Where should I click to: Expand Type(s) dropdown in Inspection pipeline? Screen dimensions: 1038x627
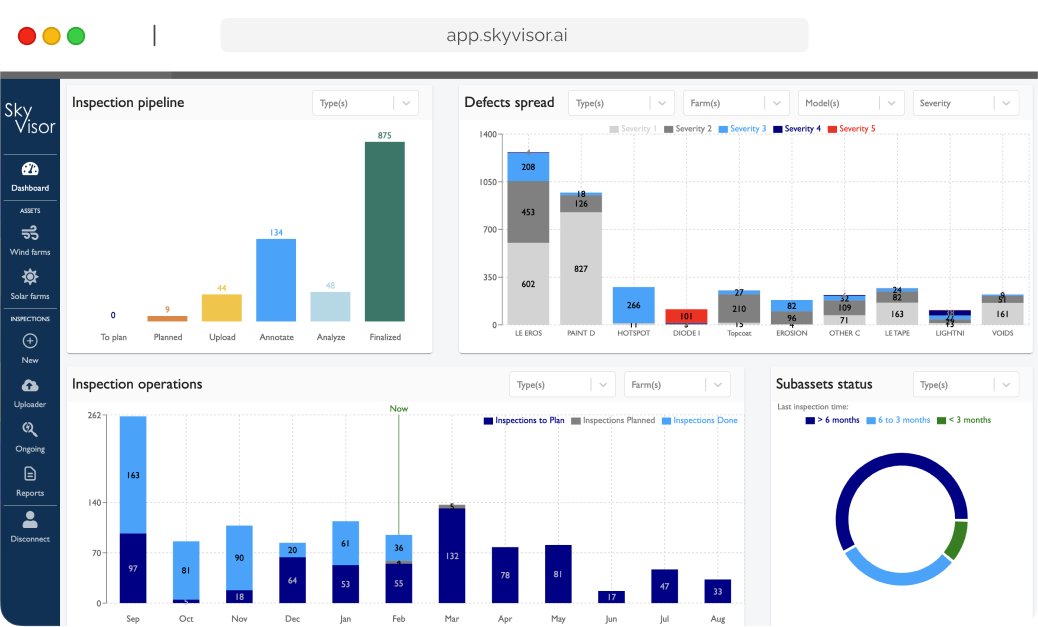(x=365, y=103)
